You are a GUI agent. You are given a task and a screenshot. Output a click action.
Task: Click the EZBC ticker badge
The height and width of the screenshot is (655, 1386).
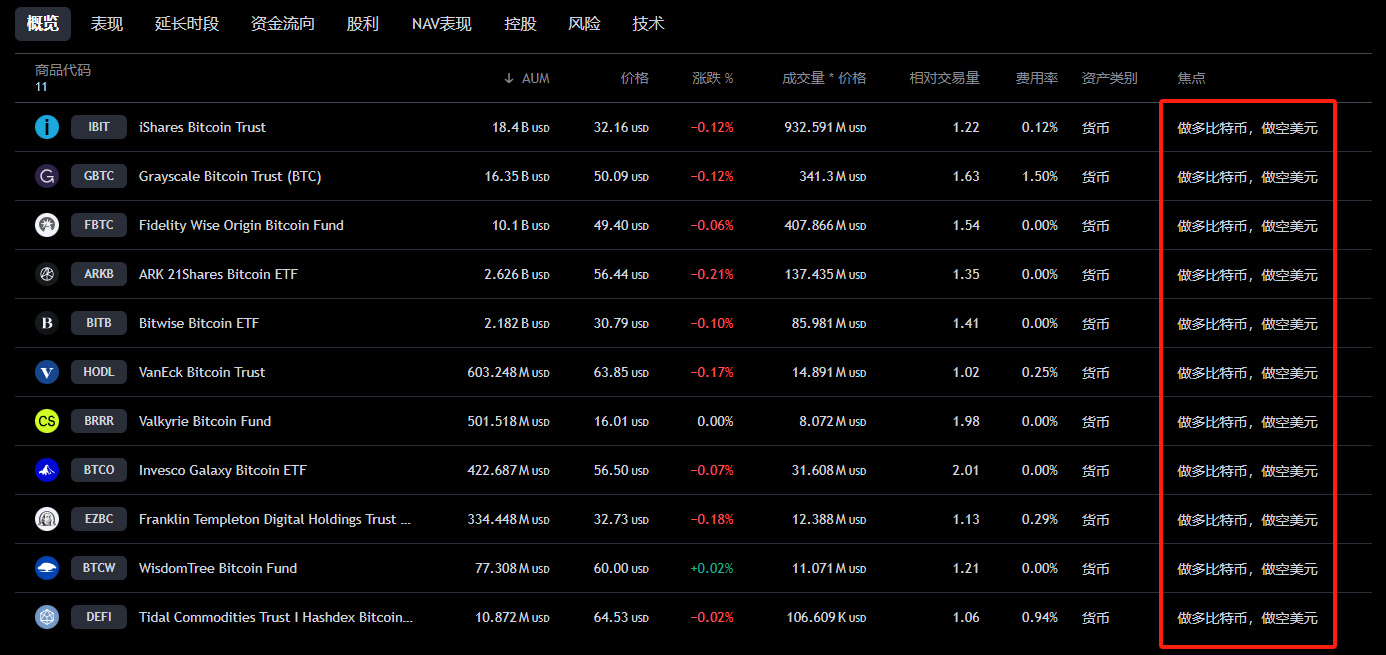99,519
